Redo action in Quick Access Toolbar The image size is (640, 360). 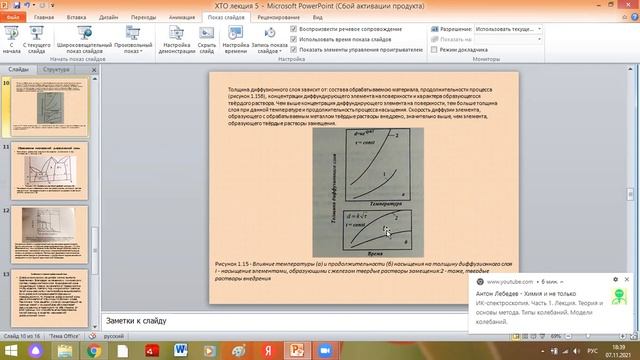[x=42, y=5]
